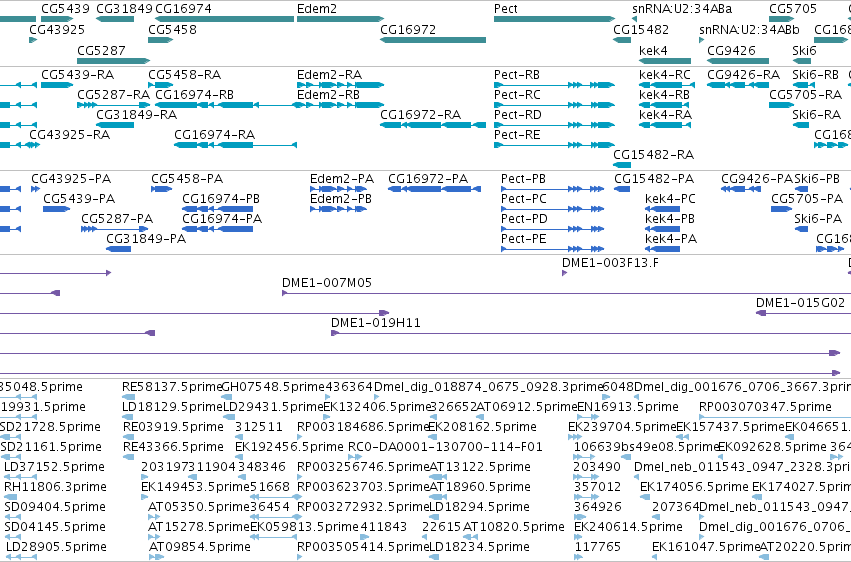Select protein CG9426-PA
Screen dimensions: 851x562
tap(741, 189)
